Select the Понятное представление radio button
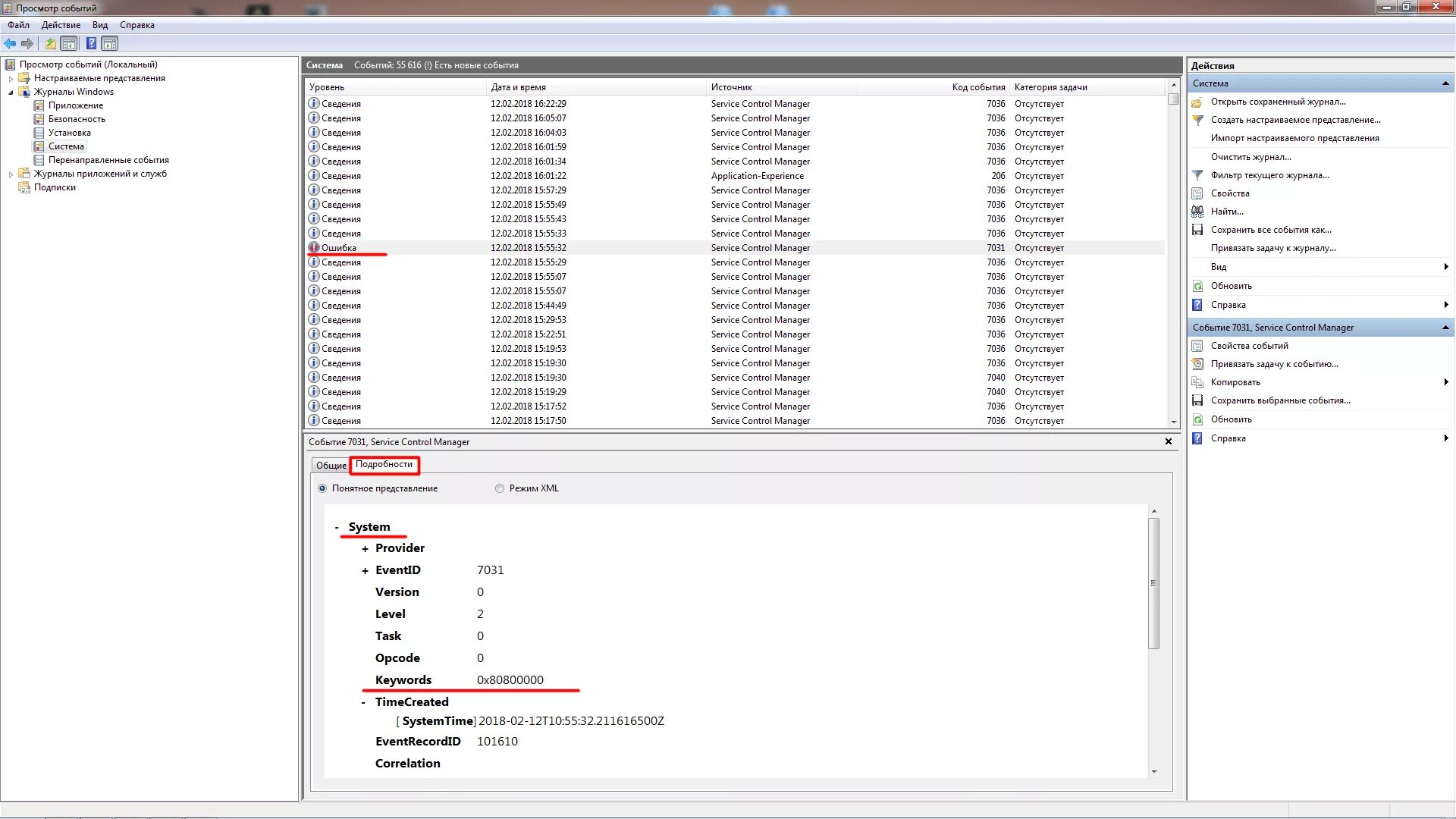This screenshot has height=819, width=1456. (x=322, y=488)
